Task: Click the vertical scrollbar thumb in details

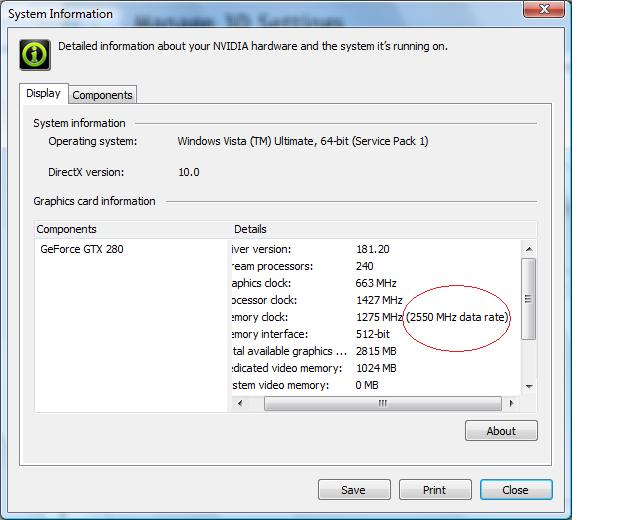Action: (x=529, y=299)
